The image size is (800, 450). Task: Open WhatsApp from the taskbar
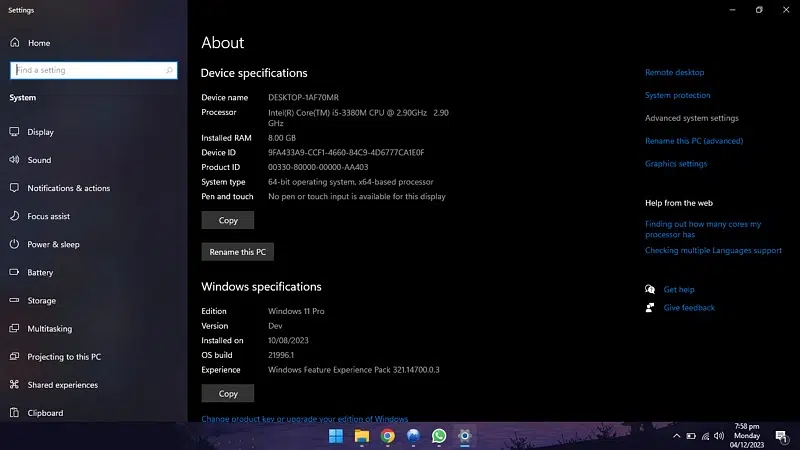[439, 436]
